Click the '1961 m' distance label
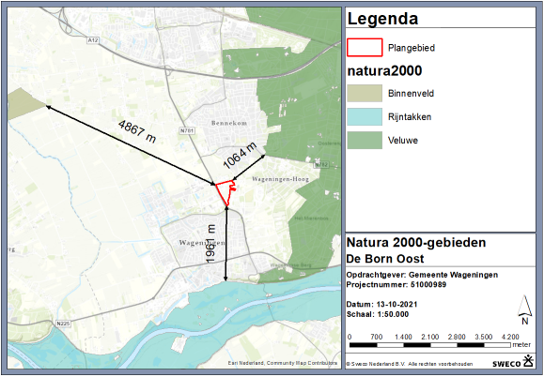Image resolution: width=543 pixels, height=379 pixels. click(211, 244)
